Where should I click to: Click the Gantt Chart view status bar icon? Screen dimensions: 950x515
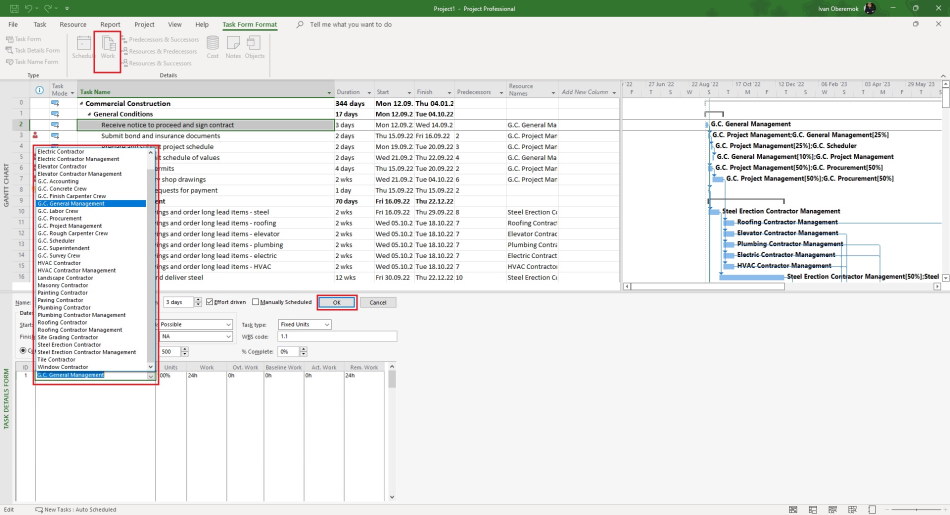tap(793, 510)
